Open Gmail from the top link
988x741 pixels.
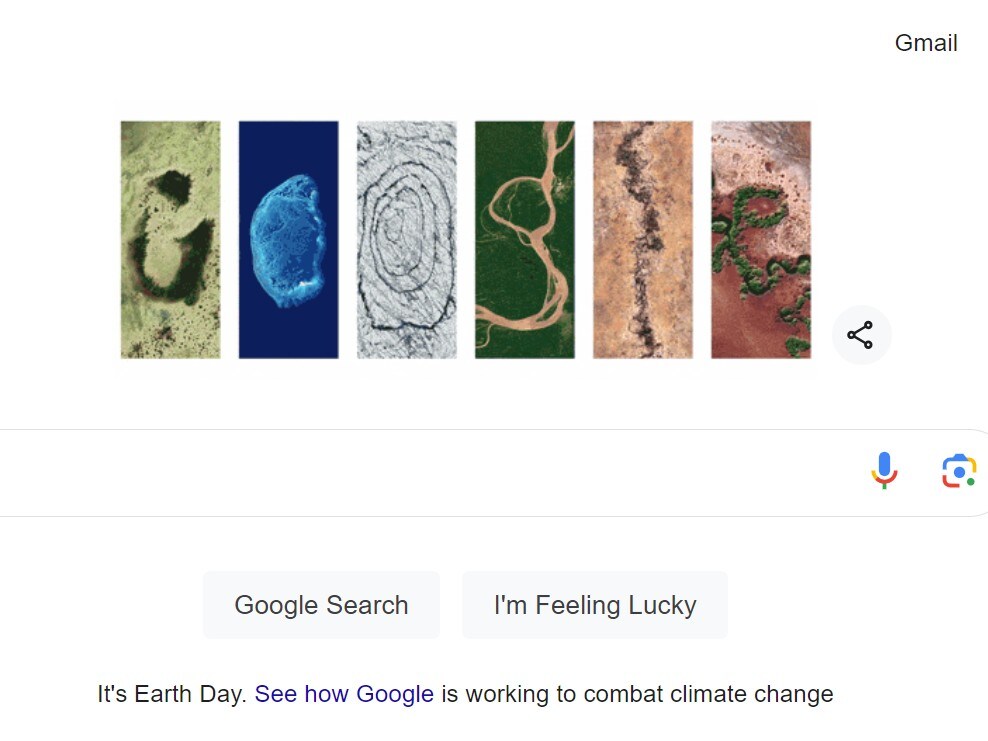click(926, 43)
